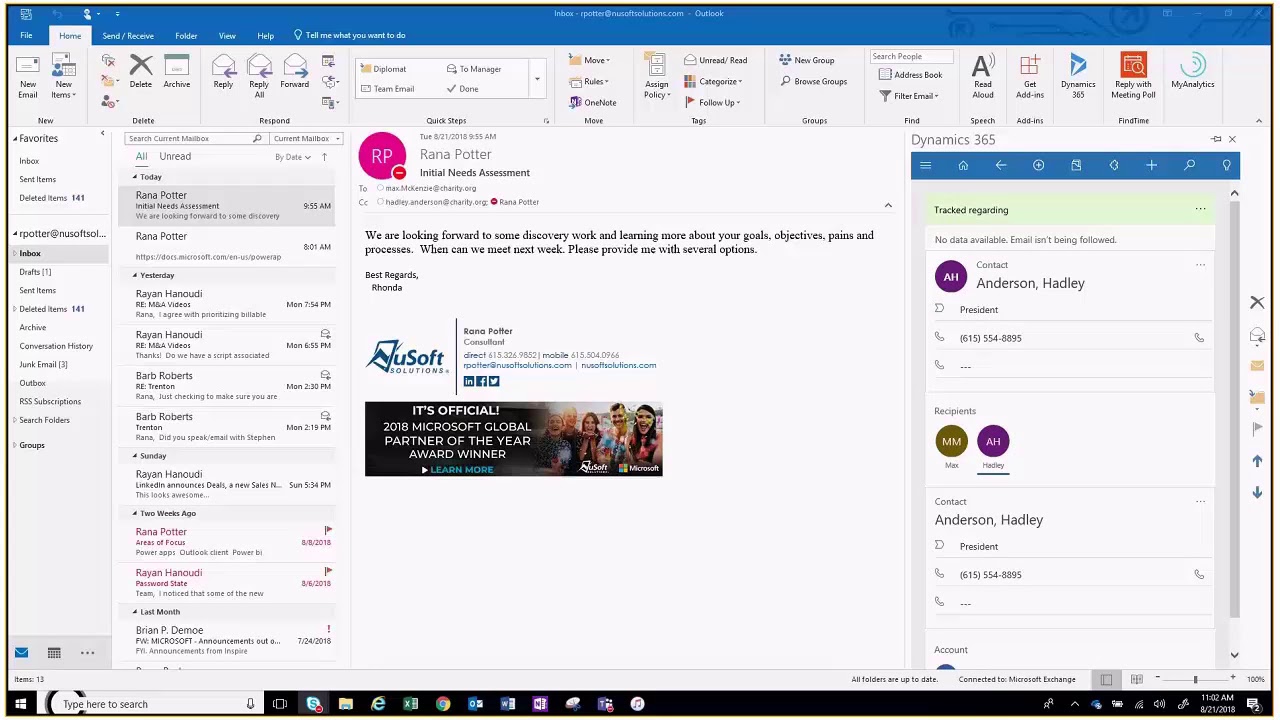Switch to Reading view in the status bar

click(x=1136, y=680)
